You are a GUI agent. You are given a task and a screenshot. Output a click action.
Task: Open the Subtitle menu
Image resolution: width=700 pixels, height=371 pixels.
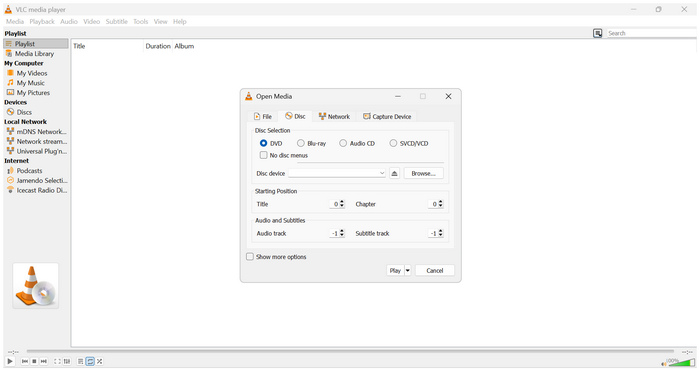pos(117,21)
